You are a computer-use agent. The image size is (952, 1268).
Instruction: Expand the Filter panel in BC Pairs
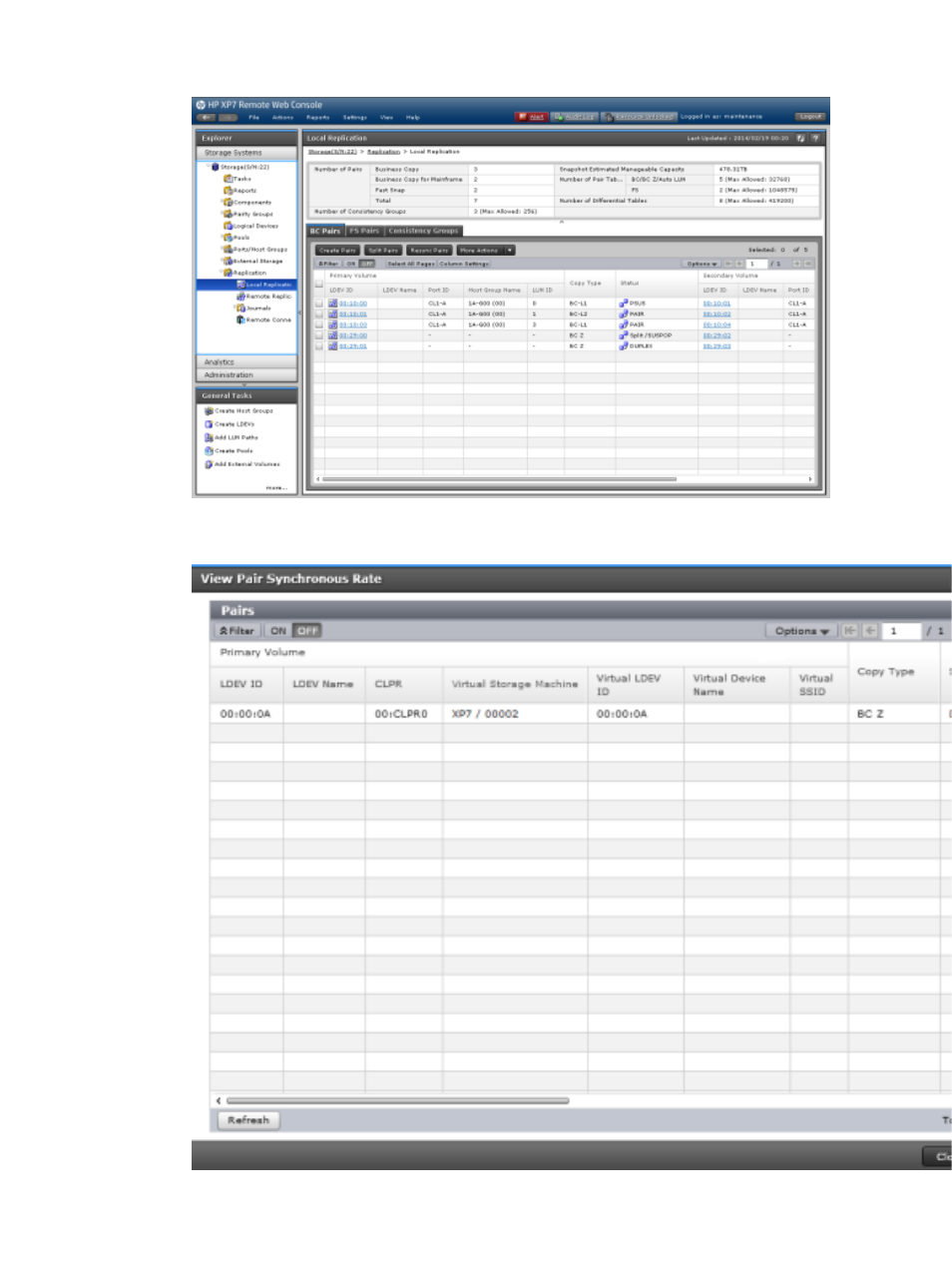click(x=328, y=264)
